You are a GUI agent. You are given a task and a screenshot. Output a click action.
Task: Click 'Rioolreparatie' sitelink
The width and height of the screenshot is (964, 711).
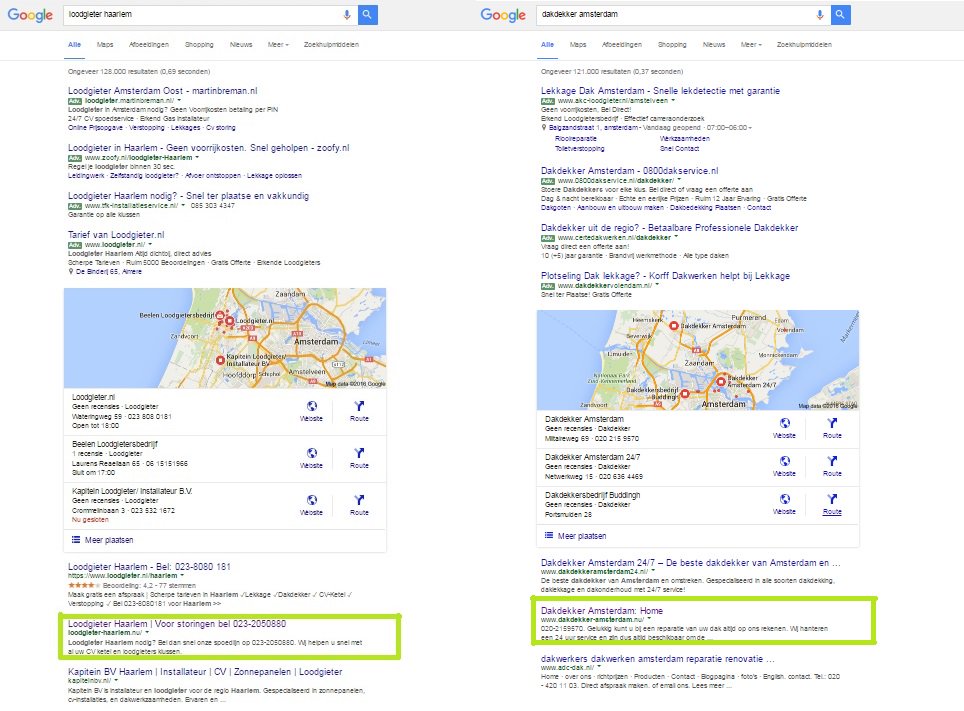[x=575, y=138]
